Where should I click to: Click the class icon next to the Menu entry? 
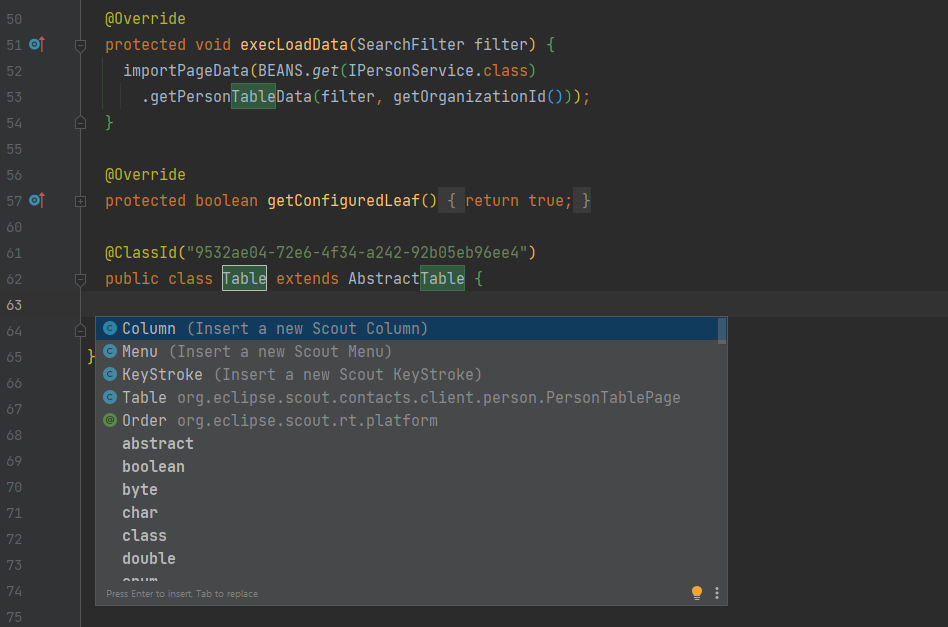tap(110, 351)
